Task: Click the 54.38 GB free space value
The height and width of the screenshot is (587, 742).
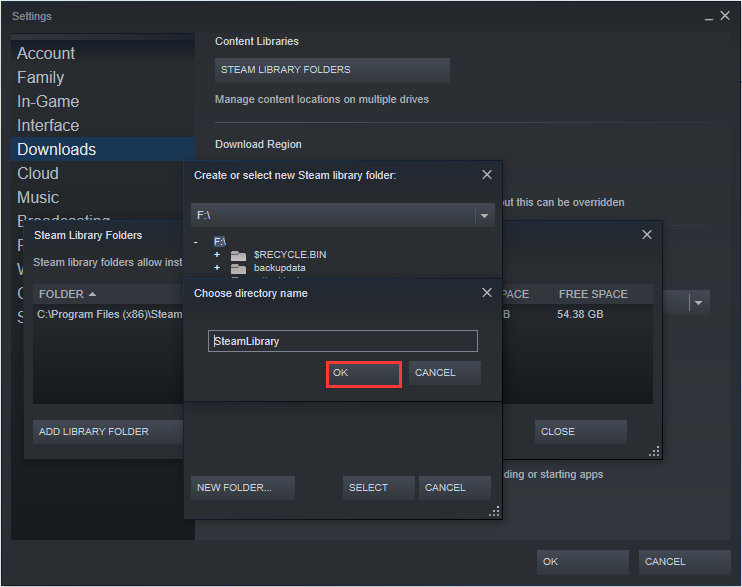Action: point(580,314)
